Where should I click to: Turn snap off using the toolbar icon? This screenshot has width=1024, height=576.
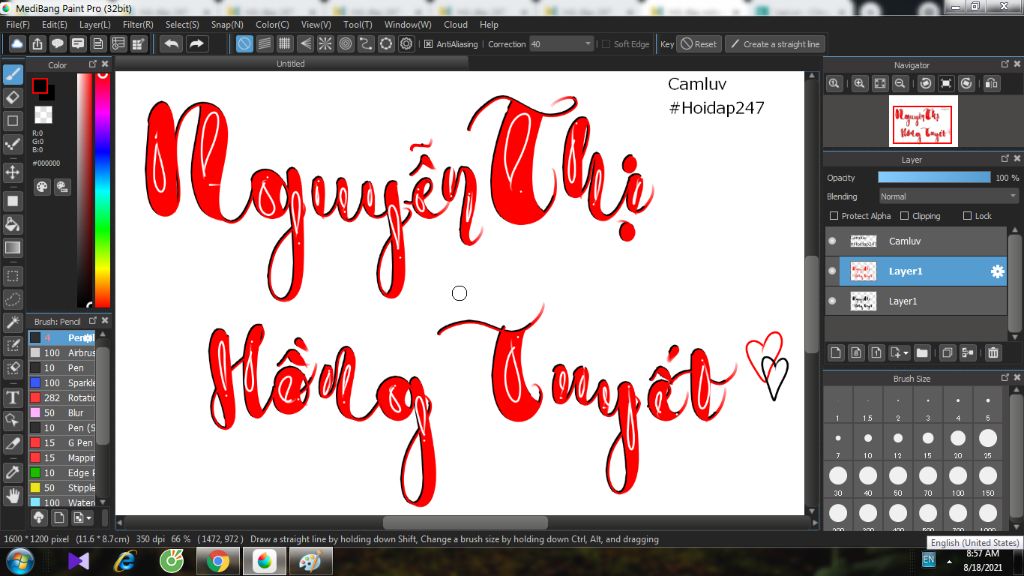(244, 44)
